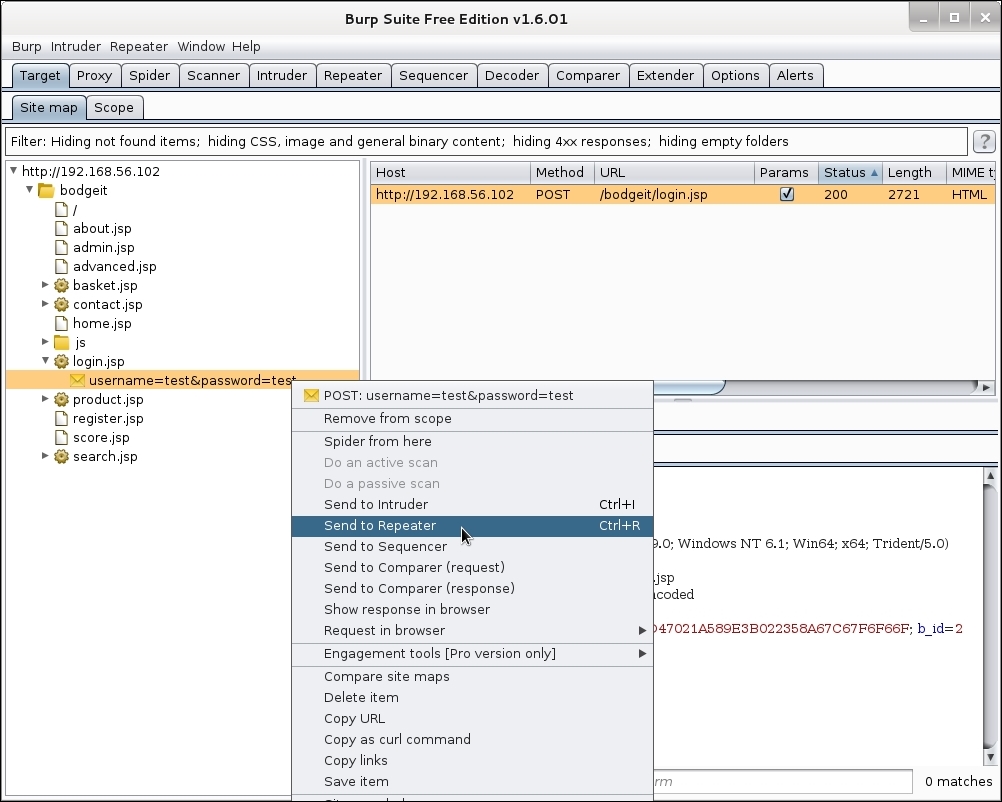Click the contact.jsp gear icon
The height and width of the screenshot is (802, 1002).
pyautogui.click(x=61, y=305)
